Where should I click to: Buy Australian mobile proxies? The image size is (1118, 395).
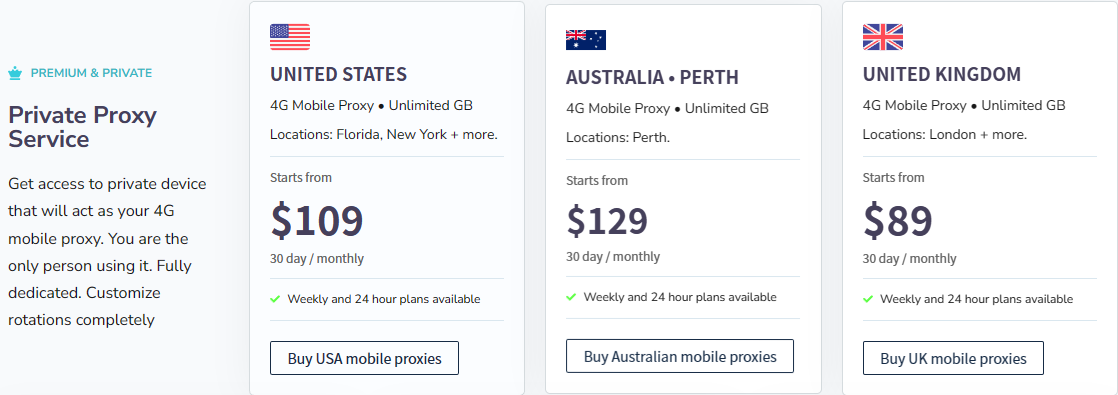679,356
